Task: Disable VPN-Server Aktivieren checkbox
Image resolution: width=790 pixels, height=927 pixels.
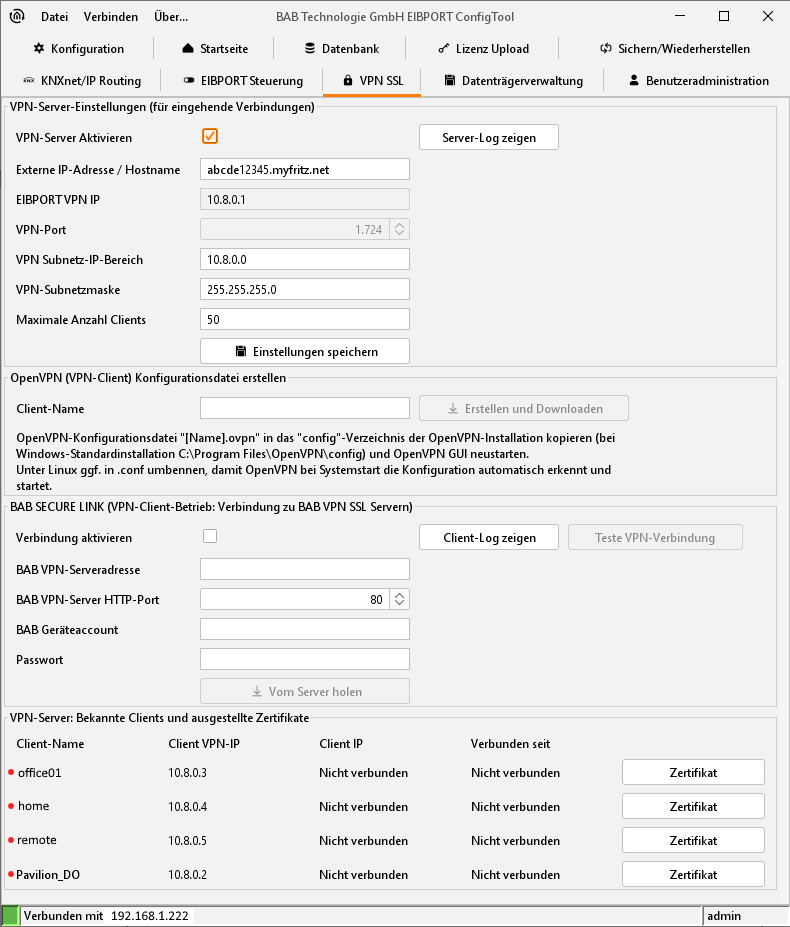Action: pos(210,137)
